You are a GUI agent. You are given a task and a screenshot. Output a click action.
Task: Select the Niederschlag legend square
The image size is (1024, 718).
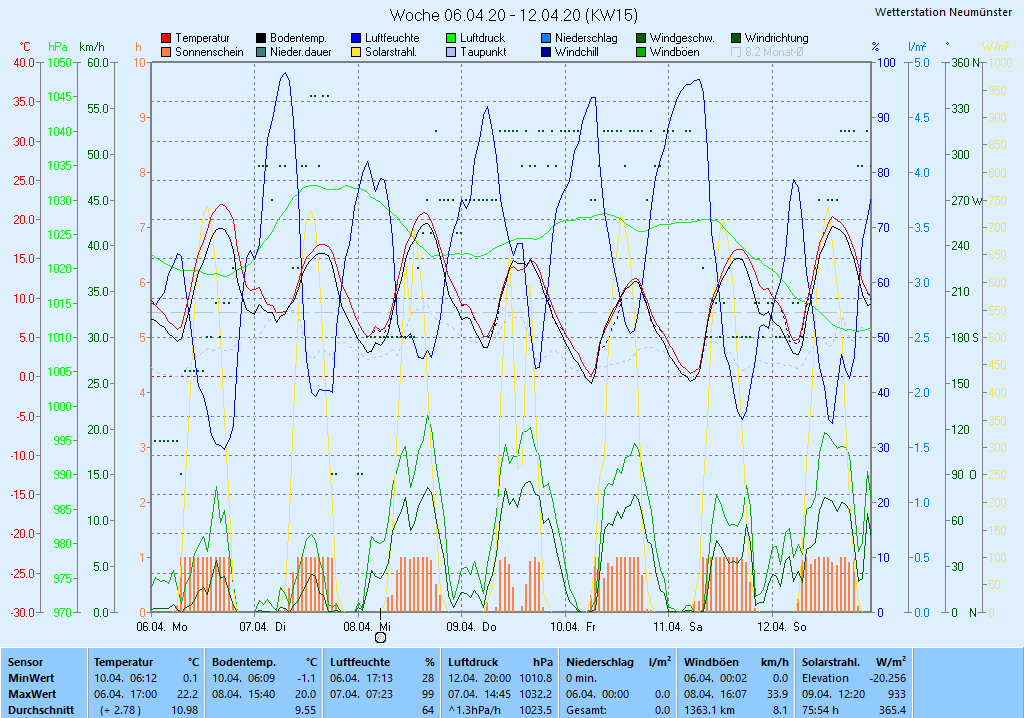(546, 38)
